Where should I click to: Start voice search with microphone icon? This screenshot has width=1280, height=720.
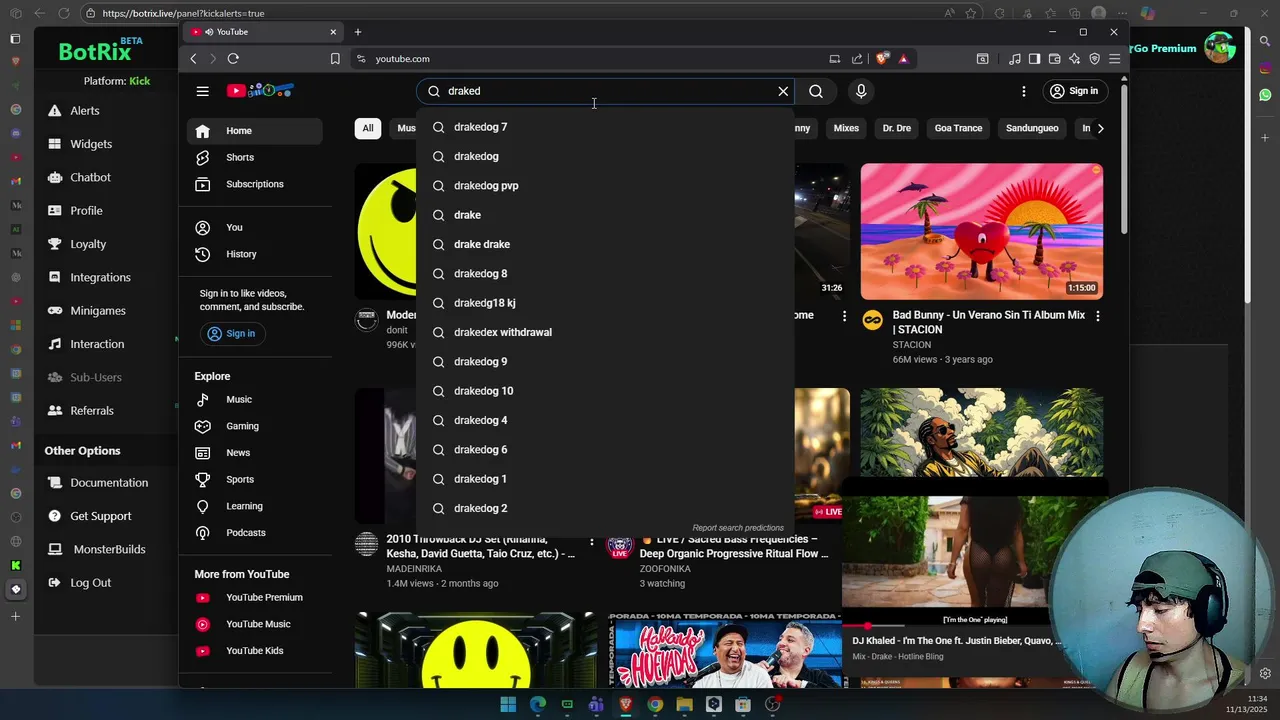[861, 91]
